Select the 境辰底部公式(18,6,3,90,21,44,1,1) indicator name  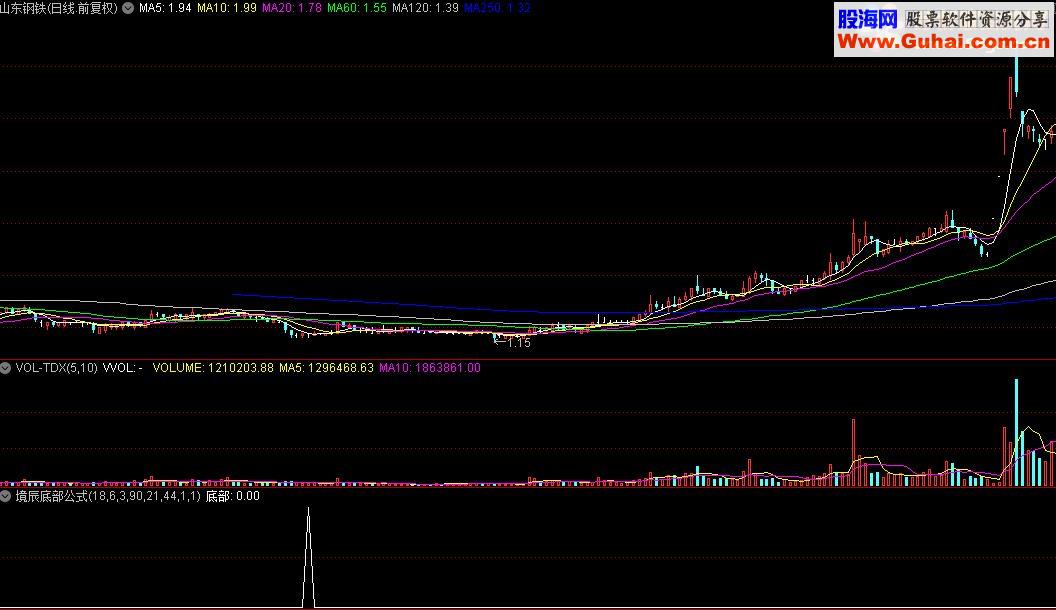[x=108, y=496]
